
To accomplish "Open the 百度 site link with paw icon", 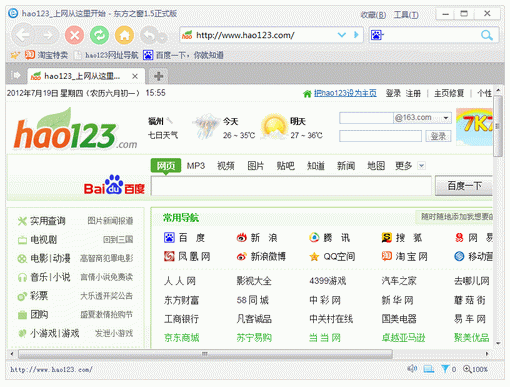I will 185,238.
